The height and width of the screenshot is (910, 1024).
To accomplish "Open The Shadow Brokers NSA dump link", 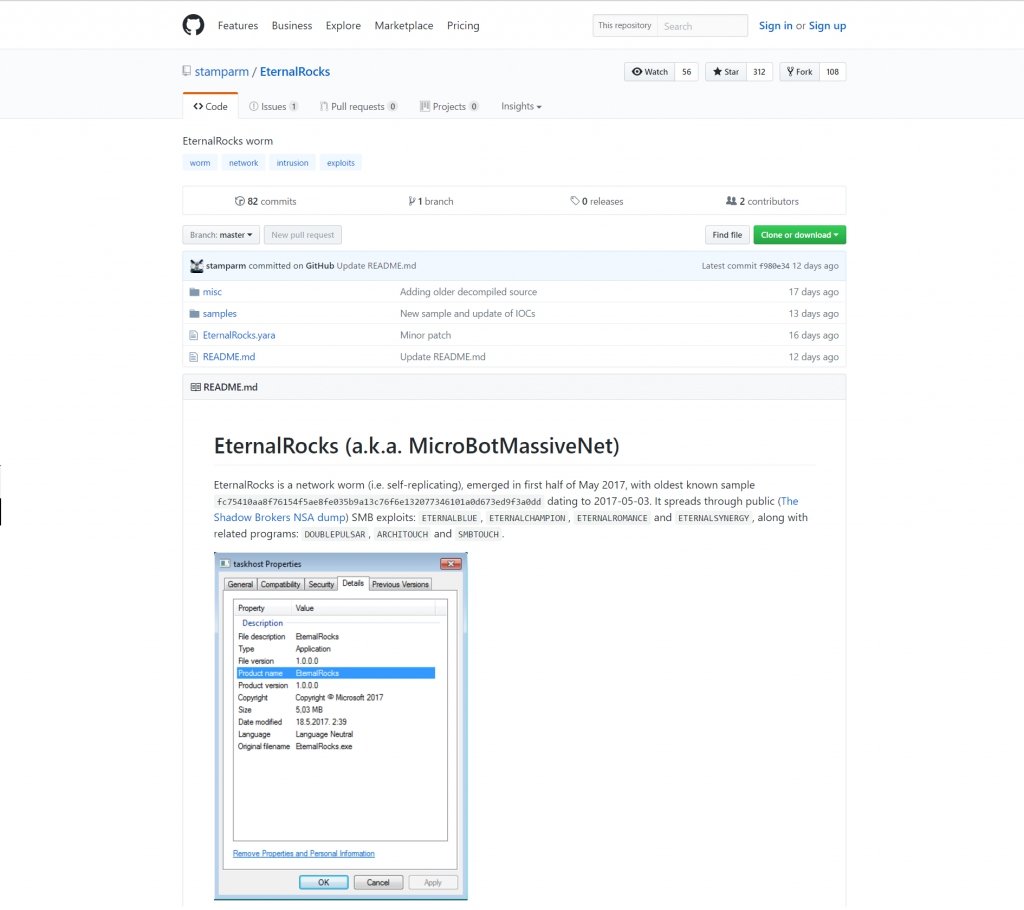I will pos(280,517).
